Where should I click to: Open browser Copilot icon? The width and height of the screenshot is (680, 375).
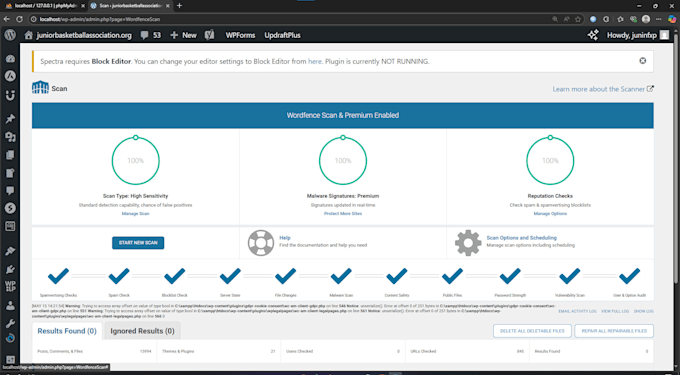pyautogui.click(x=672, y=19)
